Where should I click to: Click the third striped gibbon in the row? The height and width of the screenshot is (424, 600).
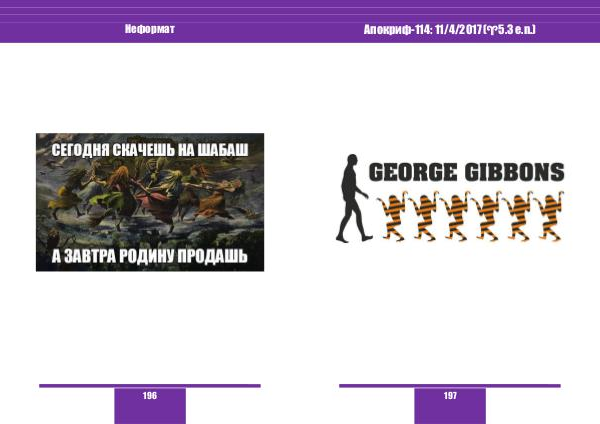[456, 214]
